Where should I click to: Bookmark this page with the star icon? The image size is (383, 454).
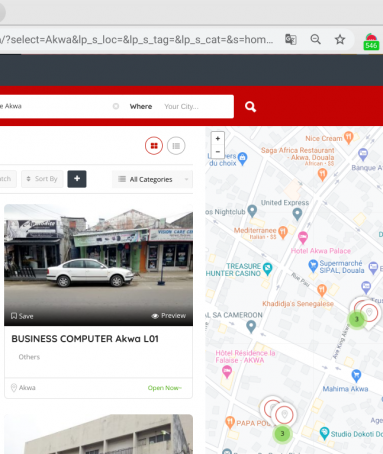340,40
